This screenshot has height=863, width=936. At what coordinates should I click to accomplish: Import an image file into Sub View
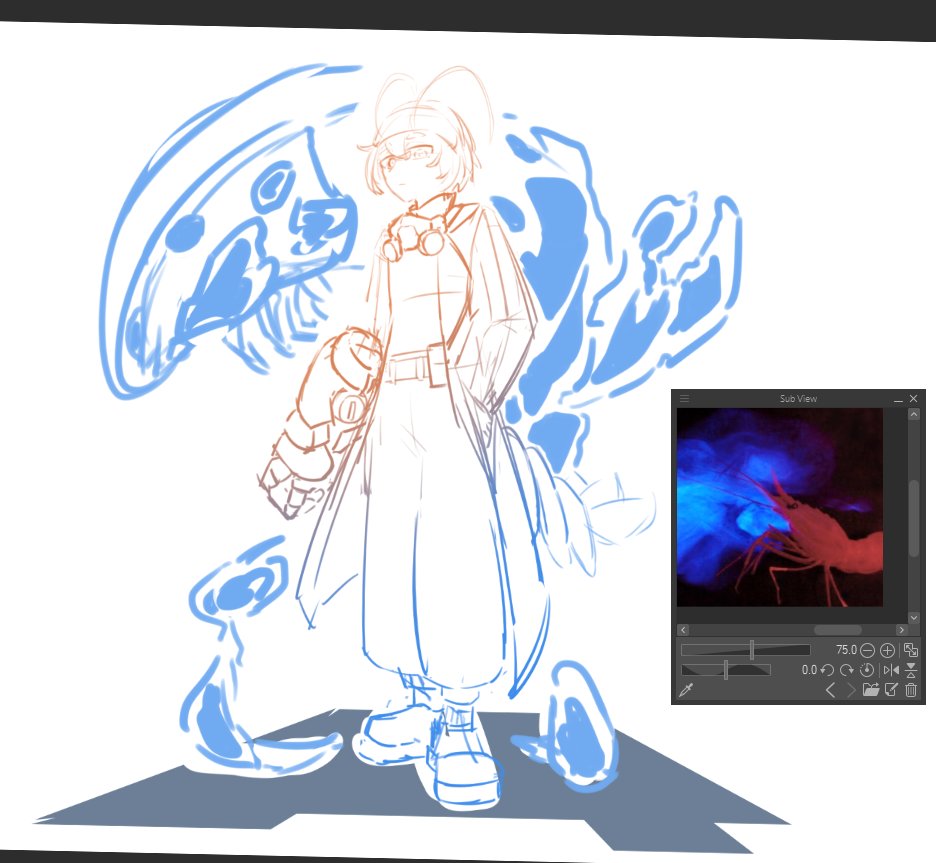(x=871, y=690)
